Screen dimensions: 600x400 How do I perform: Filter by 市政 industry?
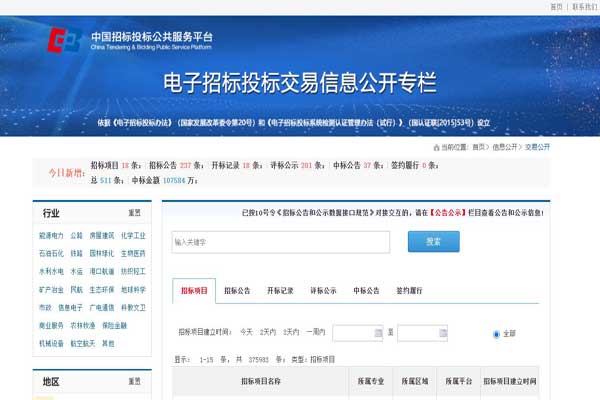45,307
